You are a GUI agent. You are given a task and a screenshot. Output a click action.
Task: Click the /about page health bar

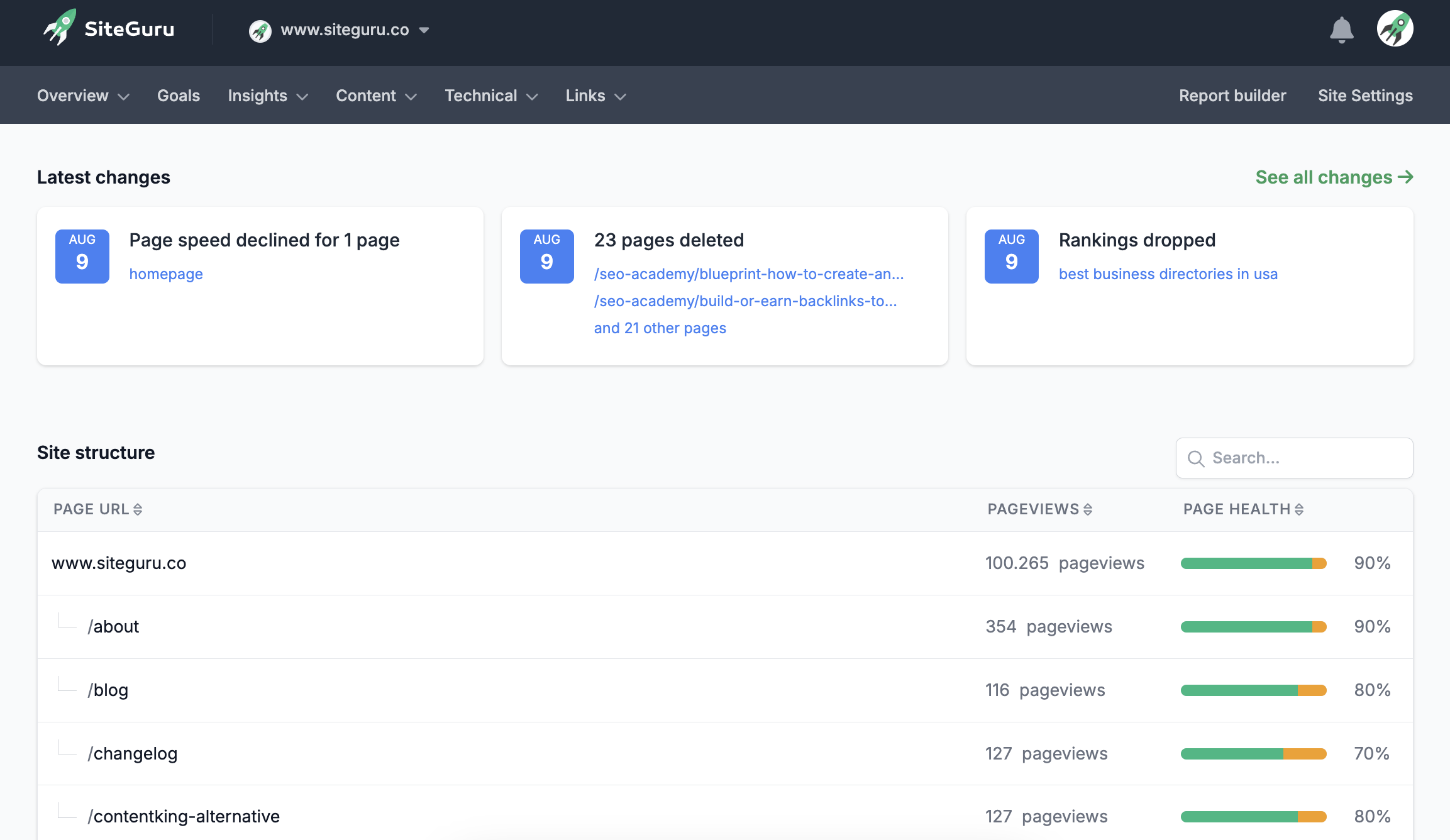click(x=1253, y=627)
